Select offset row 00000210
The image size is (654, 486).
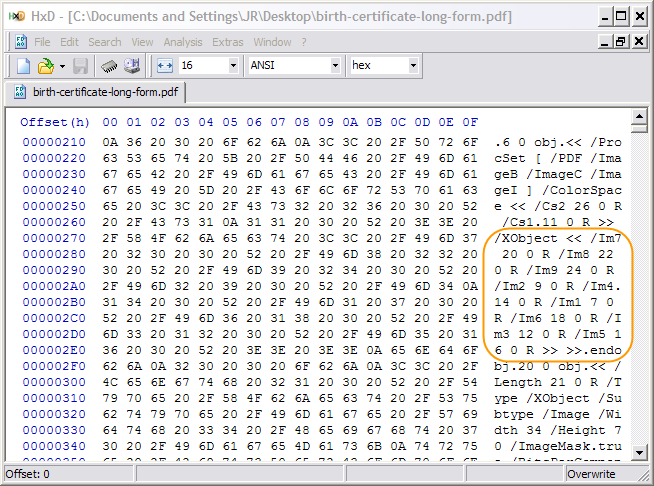coord(54,142)
